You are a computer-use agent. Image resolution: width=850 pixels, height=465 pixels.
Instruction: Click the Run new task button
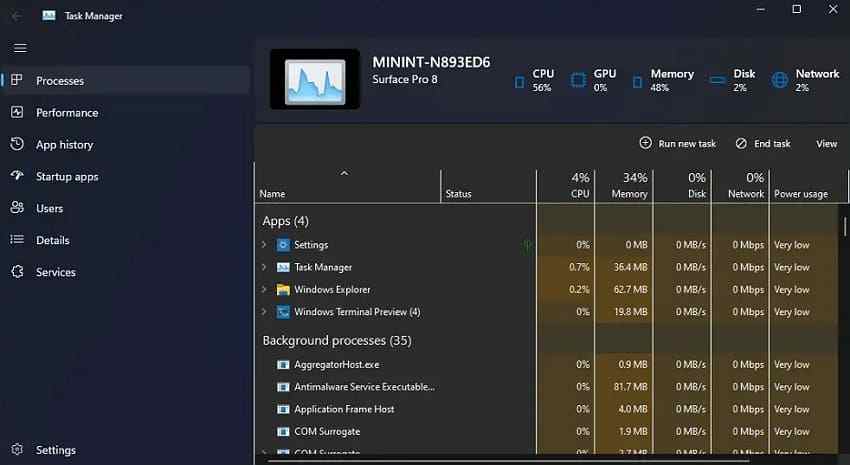678,144
